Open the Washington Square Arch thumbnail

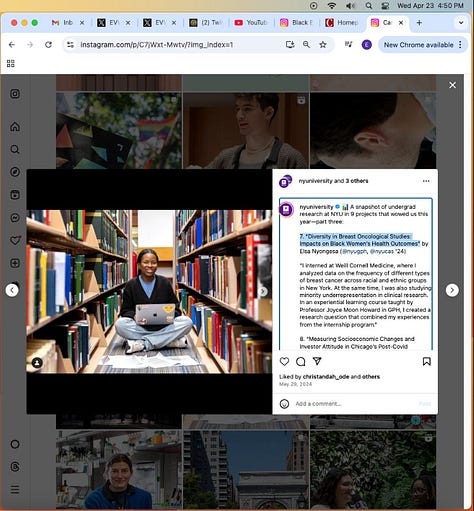pos(246,470)
